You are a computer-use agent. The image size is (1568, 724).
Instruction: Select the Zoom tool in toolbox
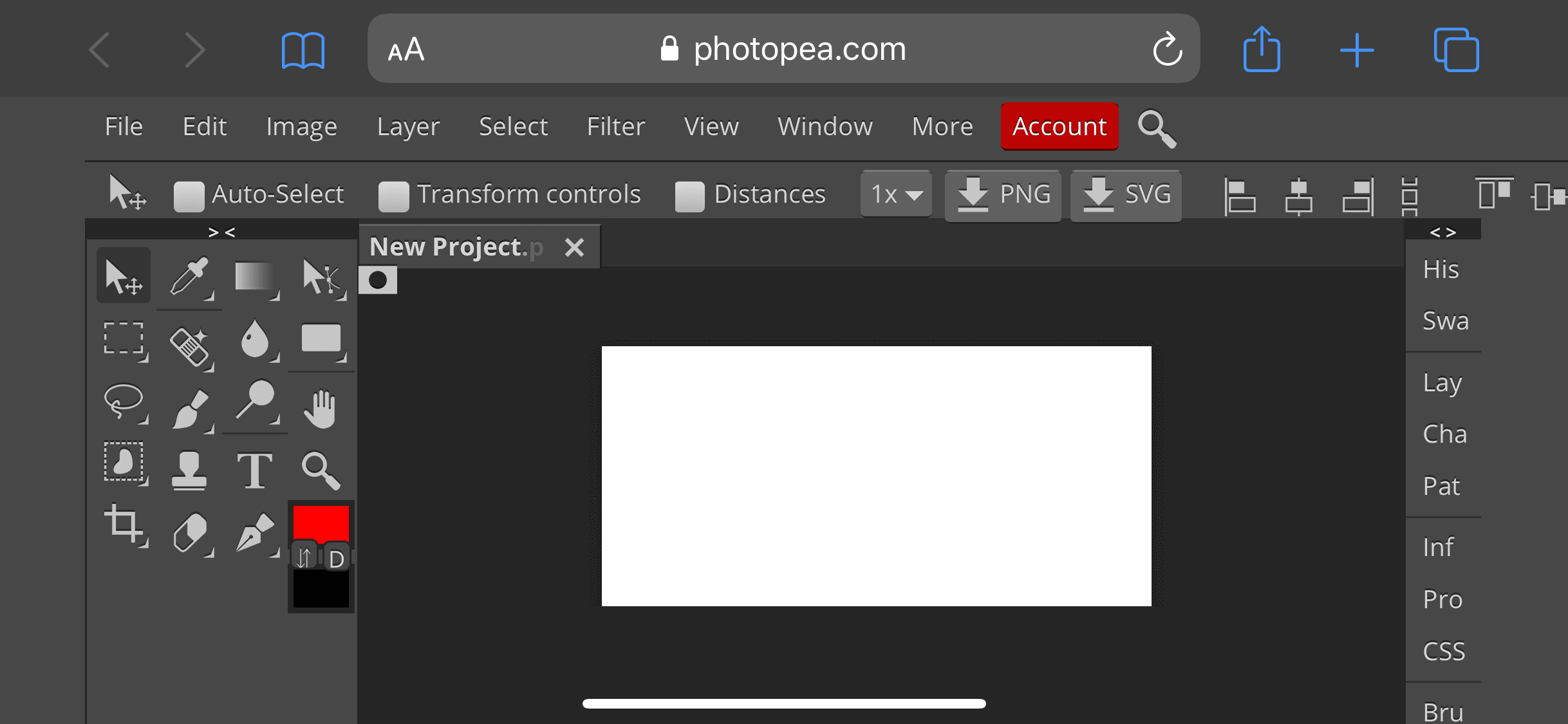tap(321, 470)
